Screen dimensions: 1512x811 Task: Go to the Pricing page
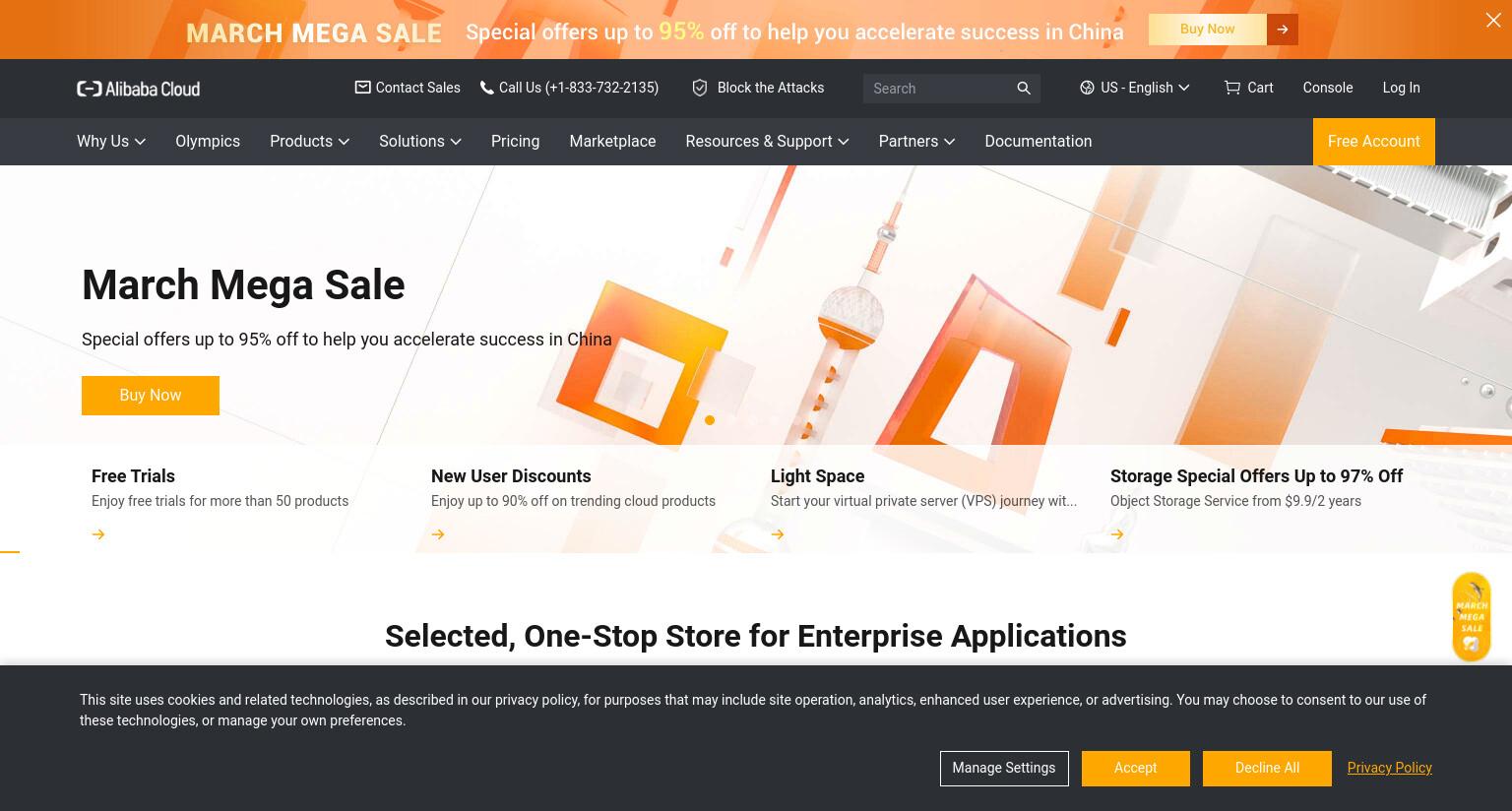[515, 142]
